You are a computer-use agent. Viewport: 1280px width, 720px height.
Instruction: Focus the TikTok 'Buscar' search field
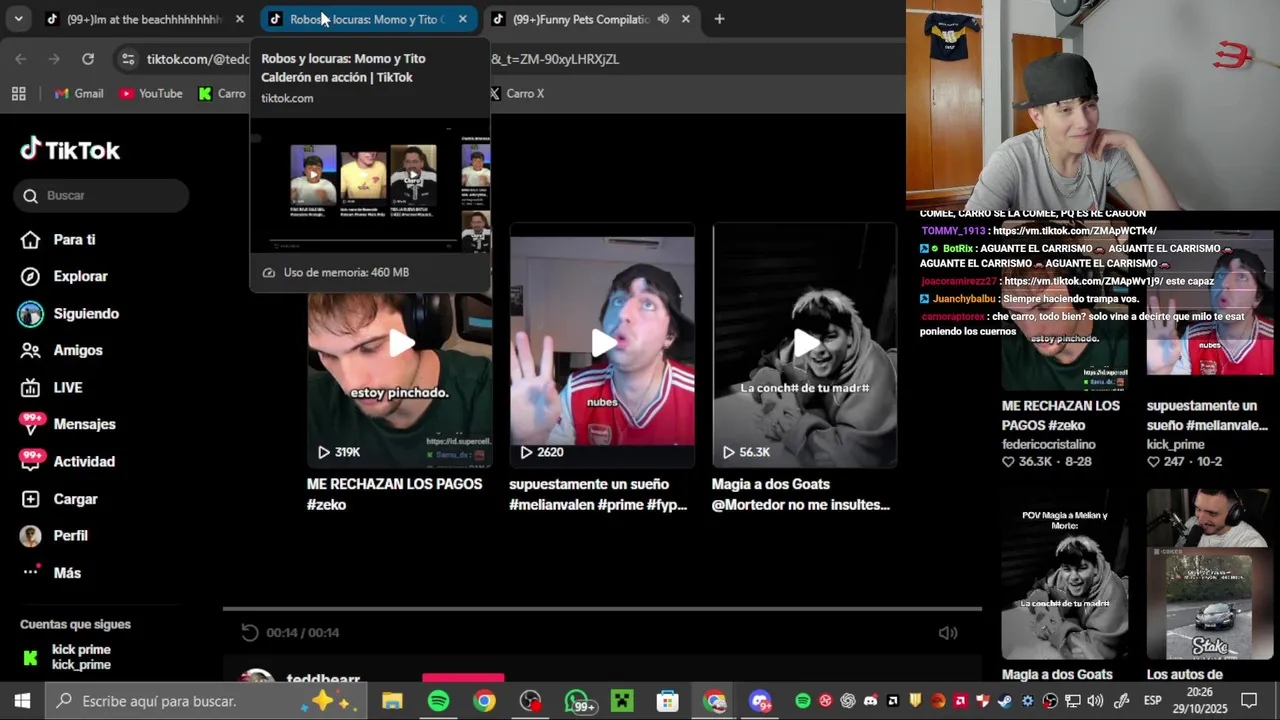tap(101, 196)
